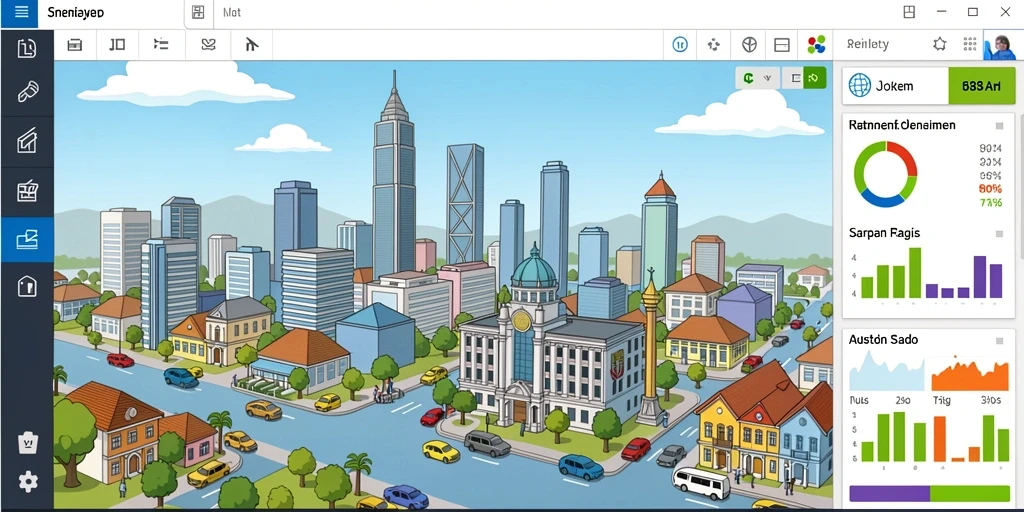Click the orange area chart thumbnail
The height and width of the screenshot is (512, 1024).
click(970, 374)
